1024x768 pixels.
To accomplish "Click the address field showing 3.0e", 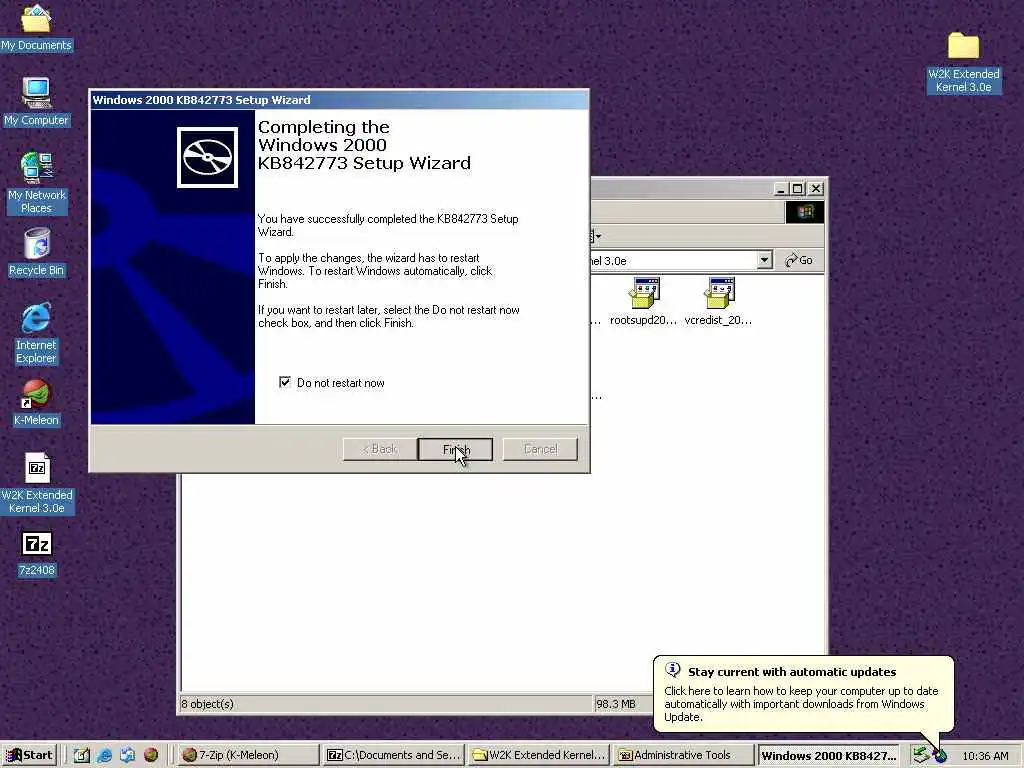I will (673, 260).
